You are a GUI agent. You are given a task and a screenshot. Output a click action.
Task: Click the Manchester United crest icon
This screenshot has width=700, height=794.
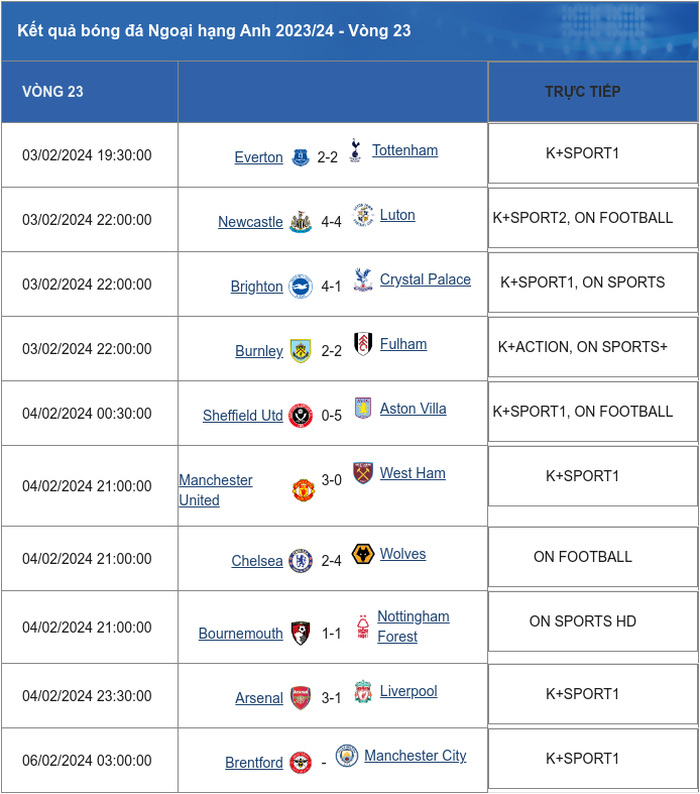click(x=303, y=490)
